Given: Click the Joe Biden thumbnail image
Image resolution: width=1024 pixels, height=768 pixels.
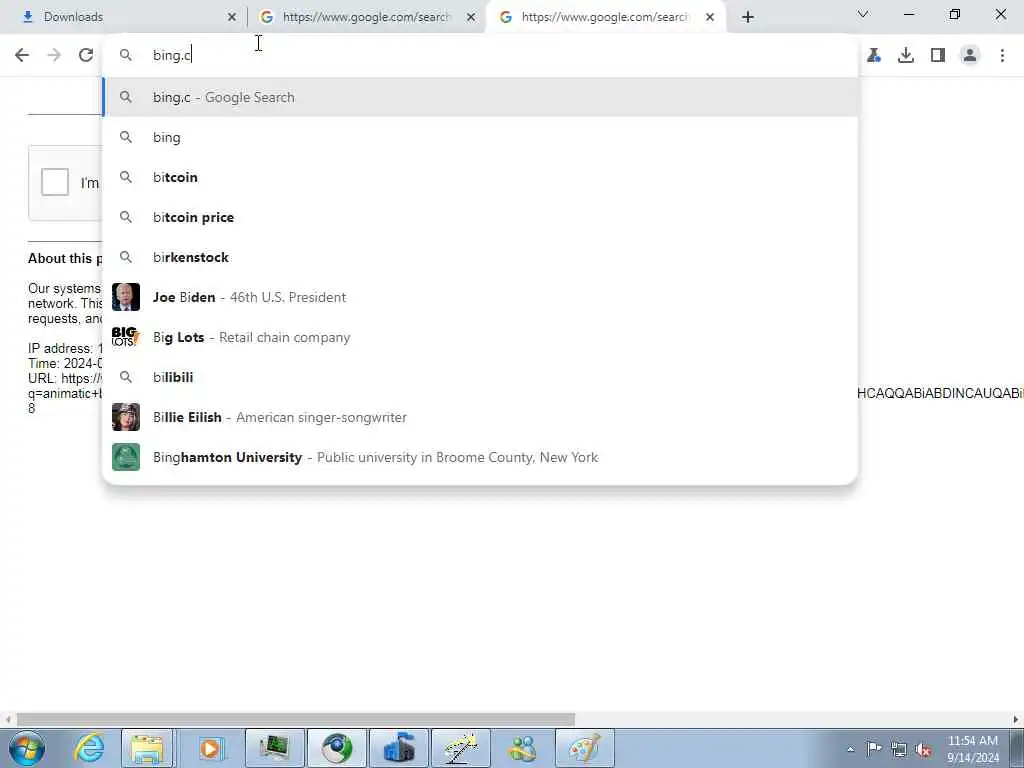Looking at the screenshot, I should click(126, 297).
